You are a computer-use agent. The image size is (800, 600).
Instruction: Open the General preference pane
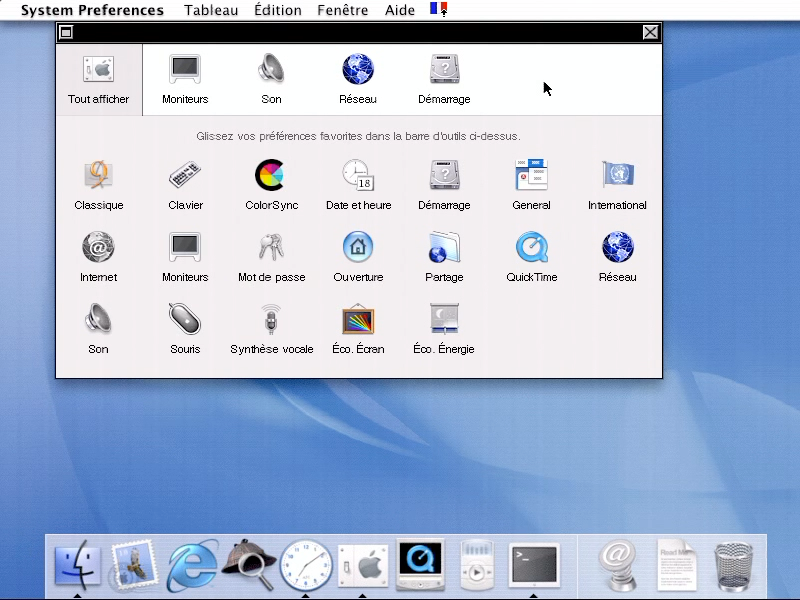tap(531, 185)
